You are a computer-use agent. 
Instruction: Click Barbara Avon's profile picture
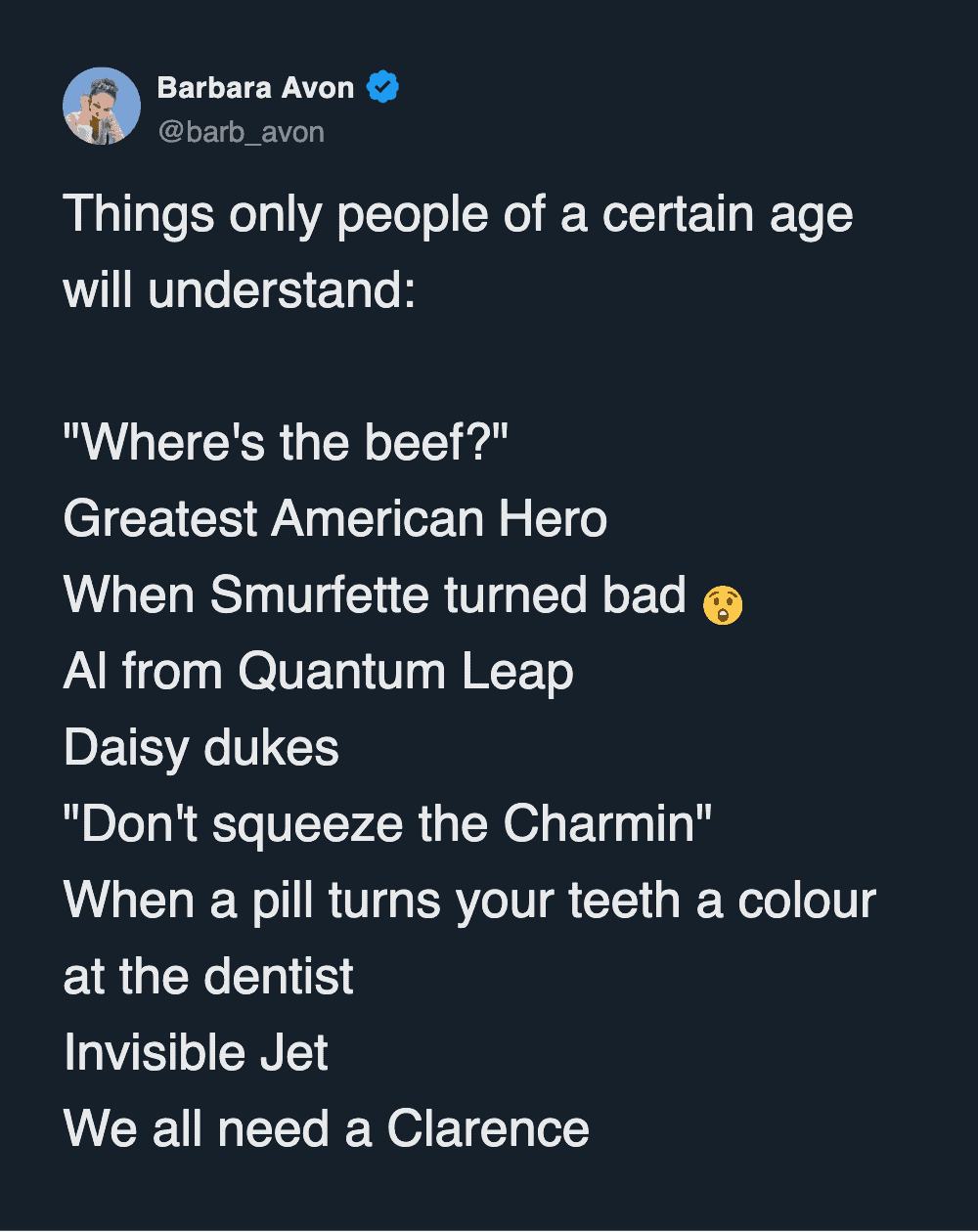(x=102, y=107)
